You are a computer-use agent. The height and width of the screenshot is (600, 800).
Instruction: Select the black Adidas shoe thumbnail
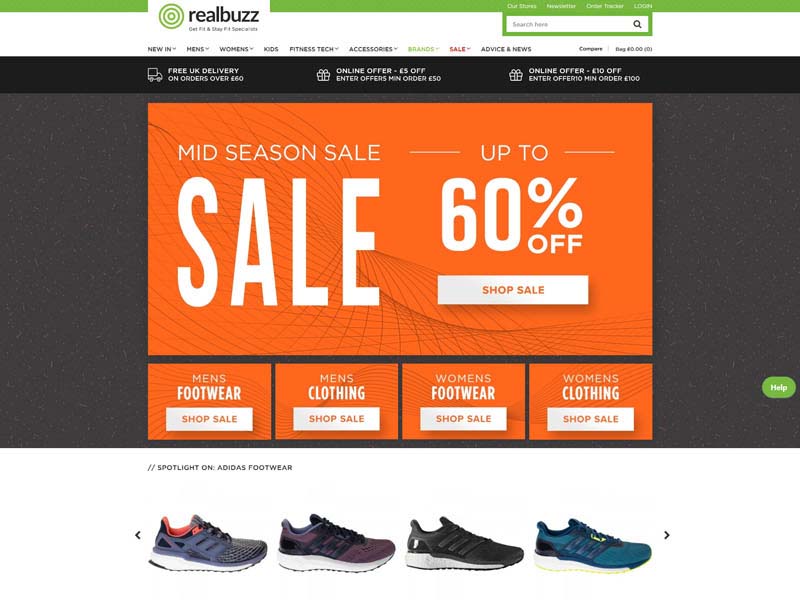[464, 543]
